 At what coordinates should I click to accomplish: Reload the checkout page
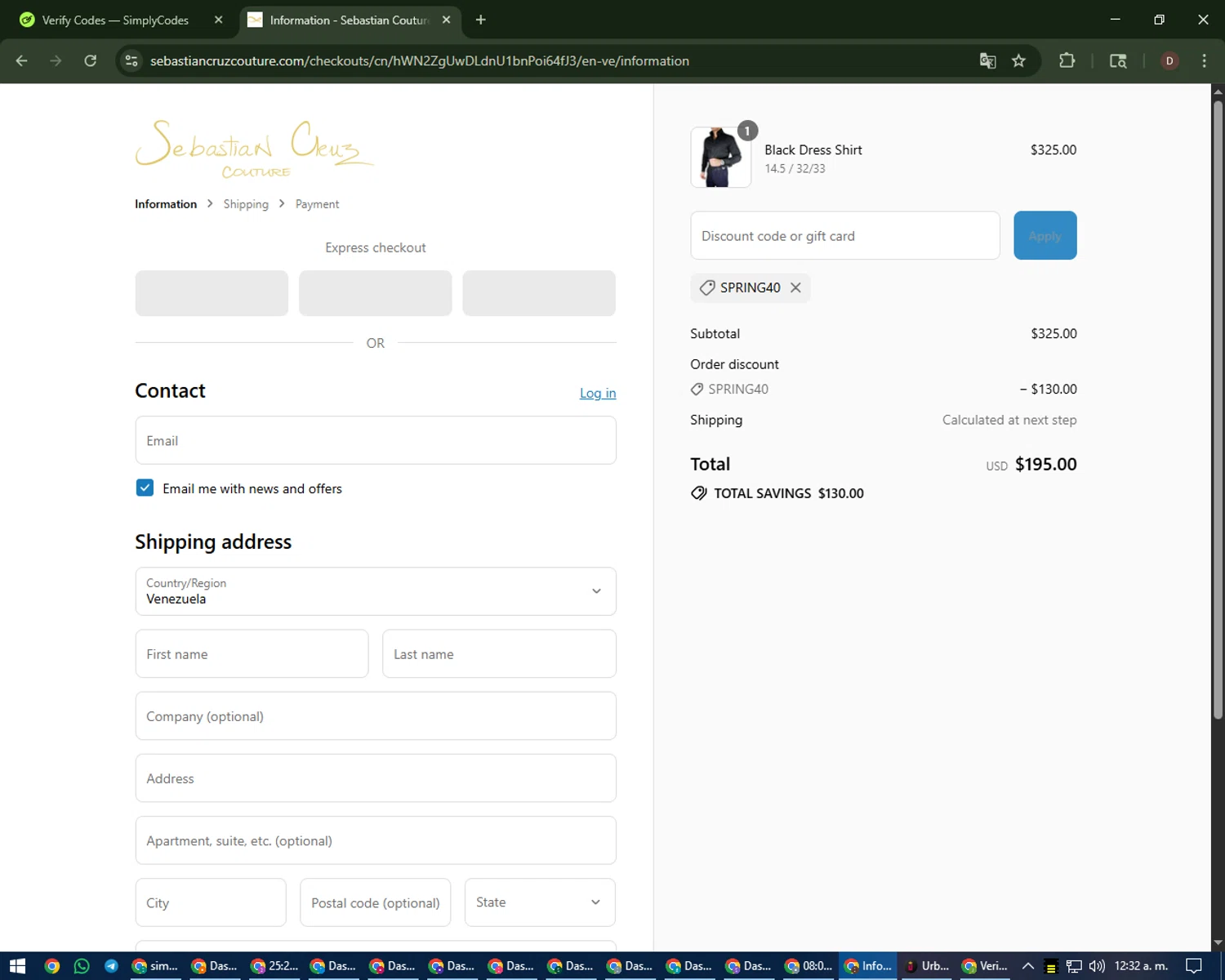pyautogui.click(x=91, y=60)
